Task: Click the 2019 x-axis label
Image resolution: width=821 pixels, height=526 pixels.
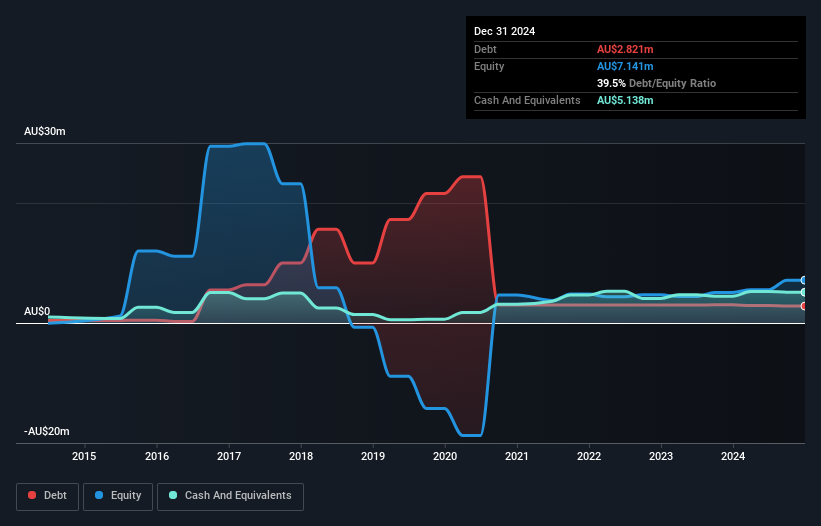Action: (373, 456)
